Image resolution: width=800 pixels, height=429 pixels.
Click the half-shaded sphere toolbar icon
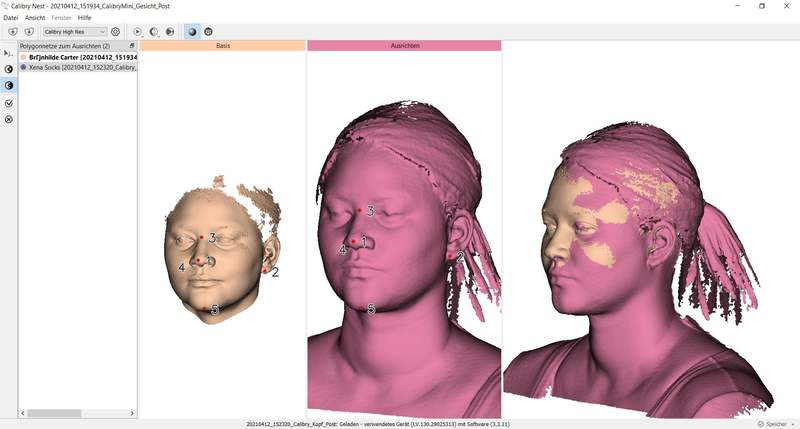click(154, 32)
